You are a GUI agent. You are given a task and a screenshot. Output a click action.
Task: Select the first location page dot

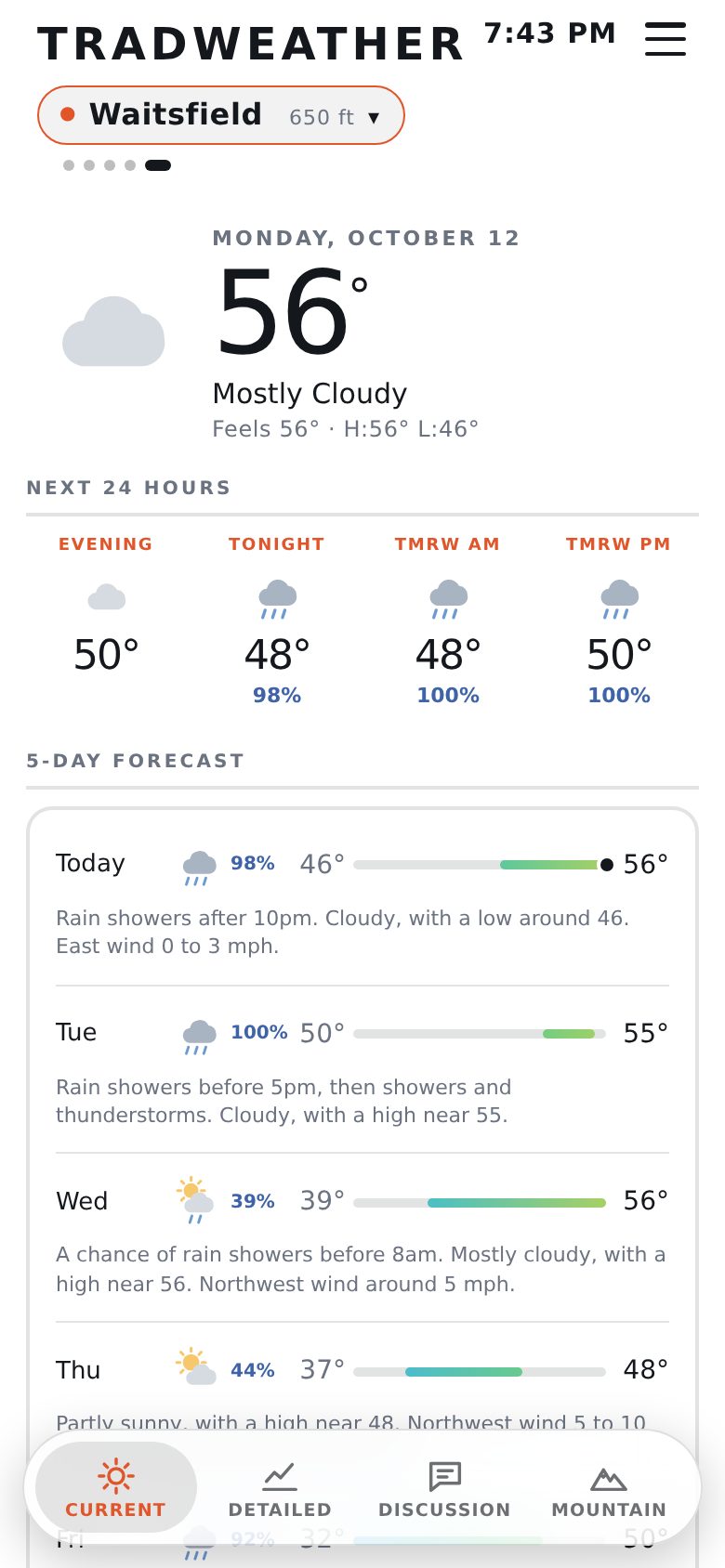tap(69, 165)
